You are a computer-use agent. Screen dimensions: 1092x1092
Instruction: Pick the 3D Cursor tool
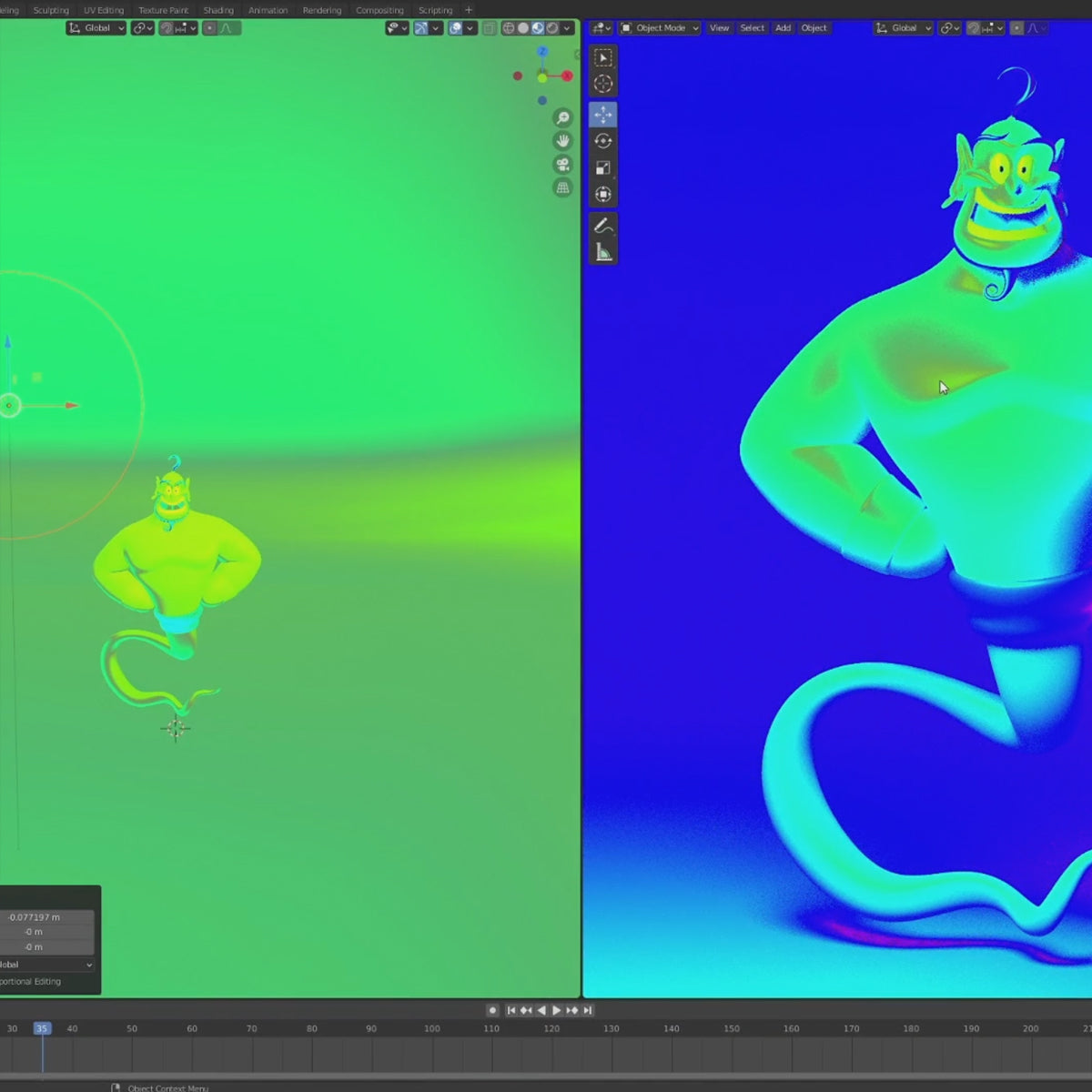(602, 84)
